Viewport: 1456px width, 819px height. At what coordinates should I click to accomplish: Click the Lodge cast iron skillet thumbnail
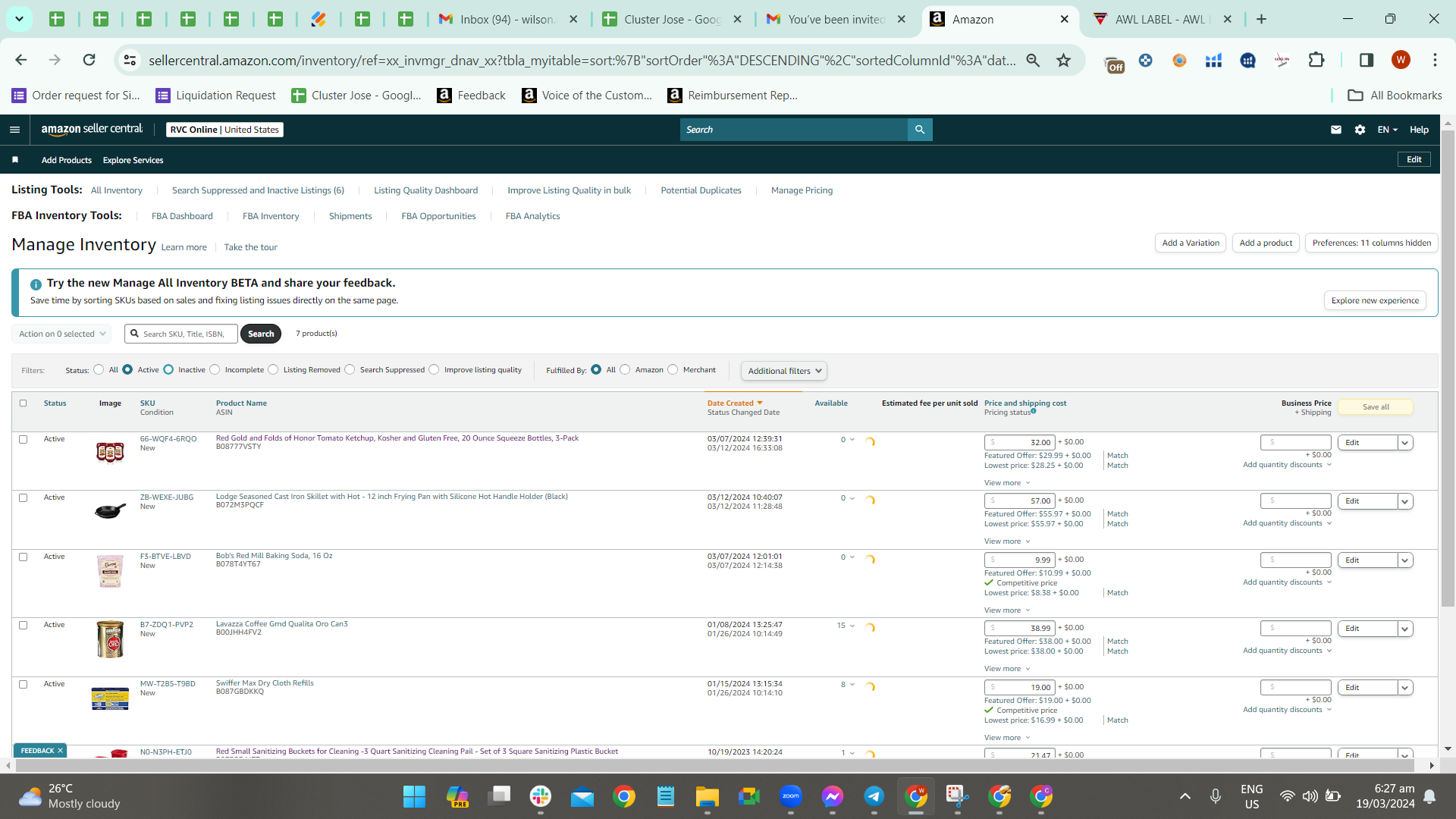coord(110,510)
